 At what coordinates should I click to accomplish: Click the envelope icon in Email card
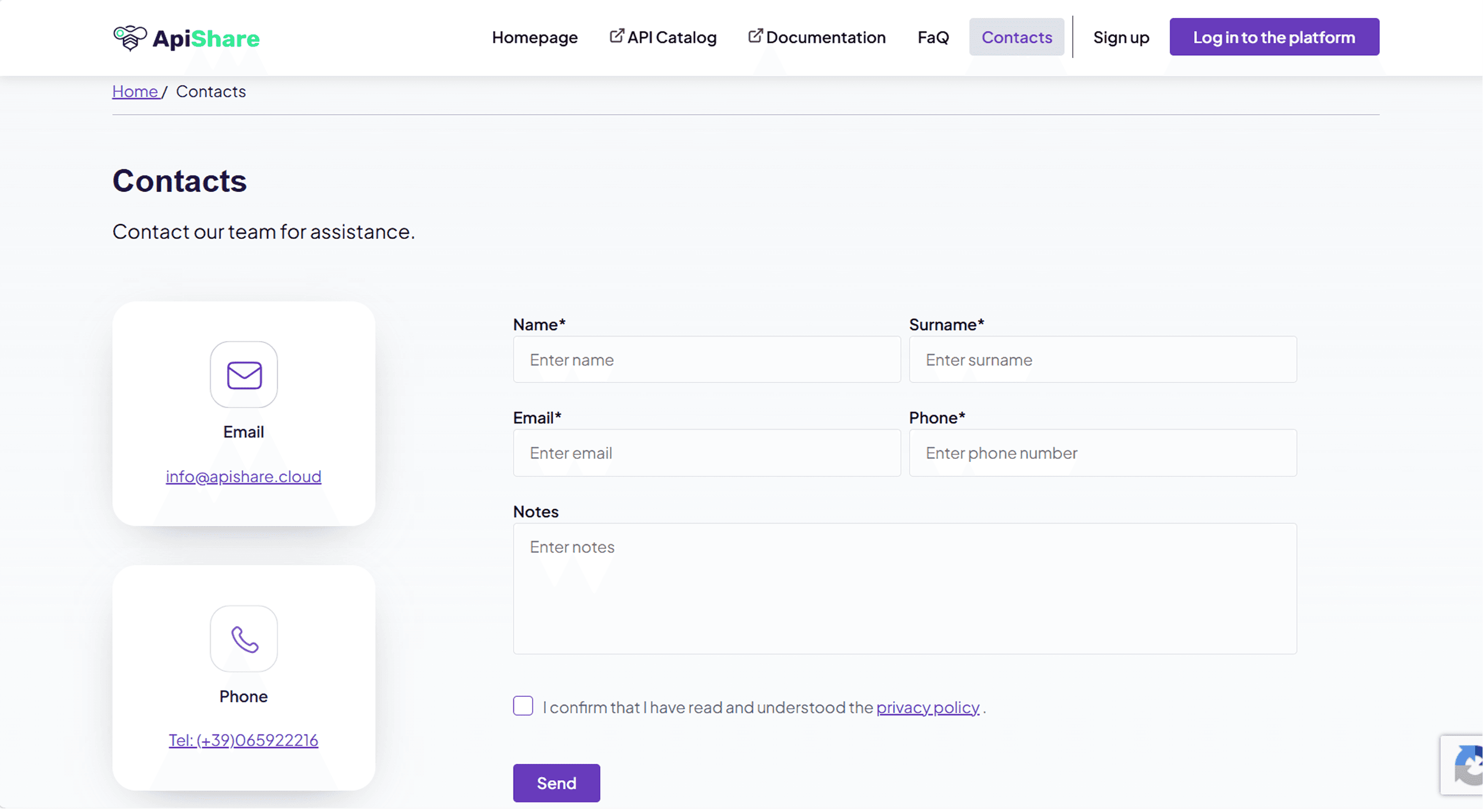pyautogui.click(x=244, y=376)
